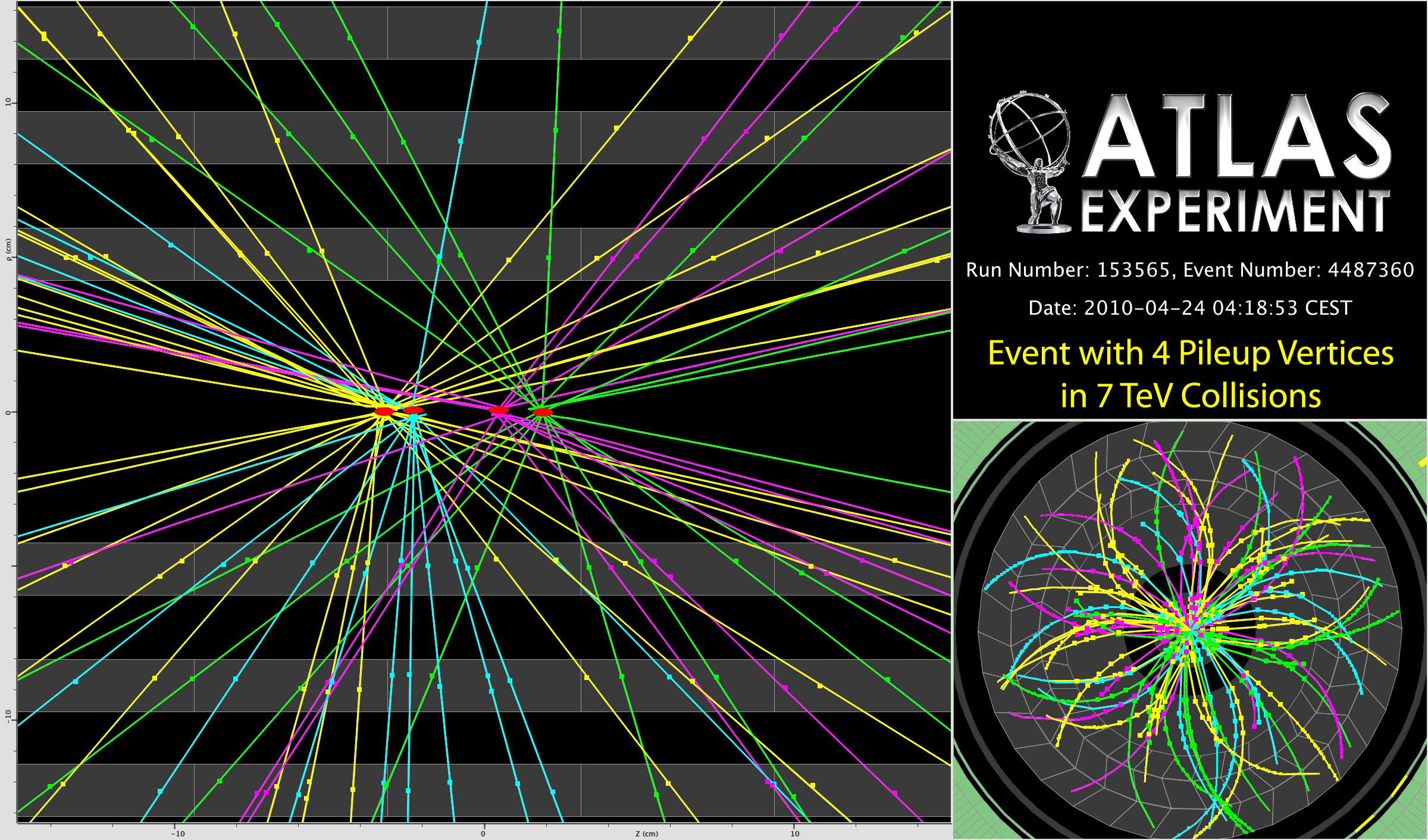This screenshot has height=840, width=1428.
Task: Select the "Run Number: 153565" text
Action: 1068,270
